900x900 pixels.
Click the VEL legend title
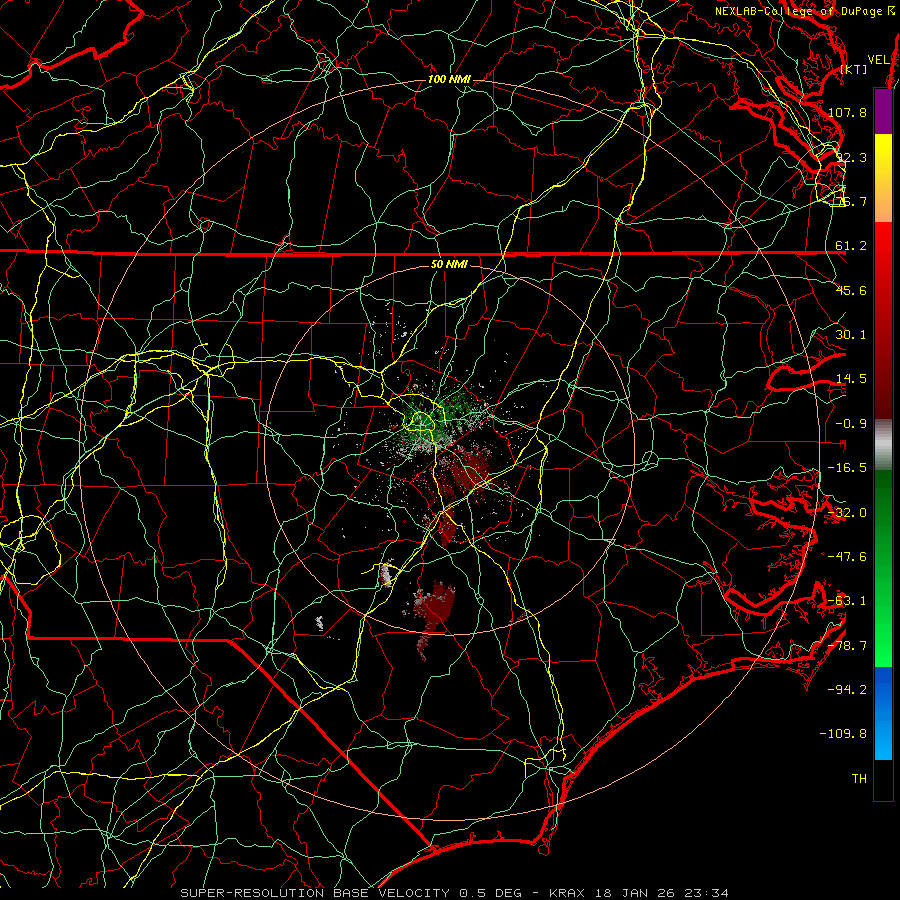878,60
